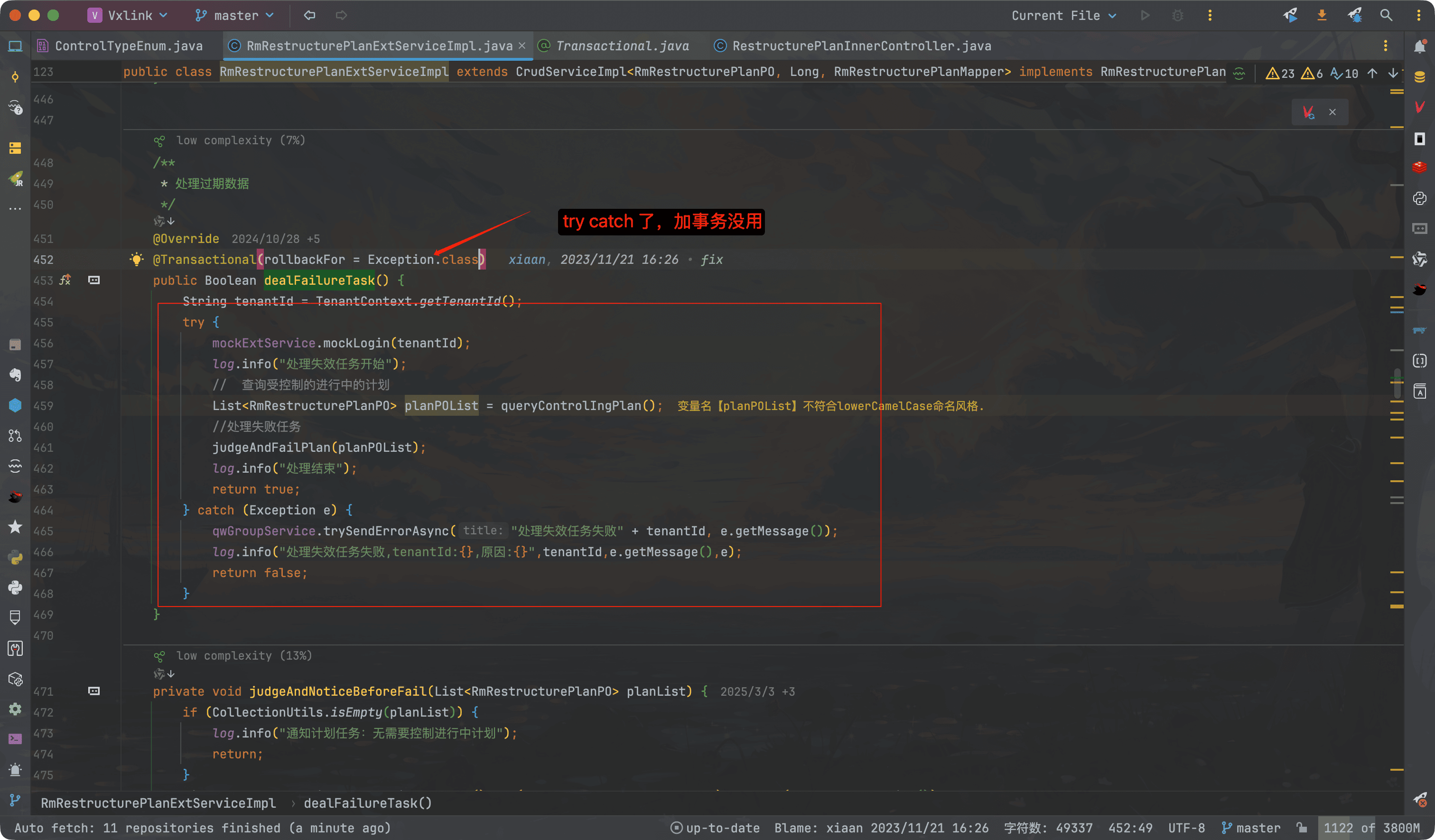Screen dimensions: 1435x840
Task: Open the Current File run configuration dropdown
Action: [x=1064, y=15]
